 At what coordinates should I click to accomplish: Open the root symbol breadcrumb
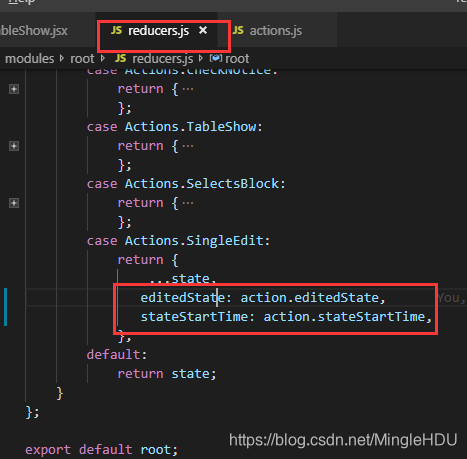pos(237,59)
